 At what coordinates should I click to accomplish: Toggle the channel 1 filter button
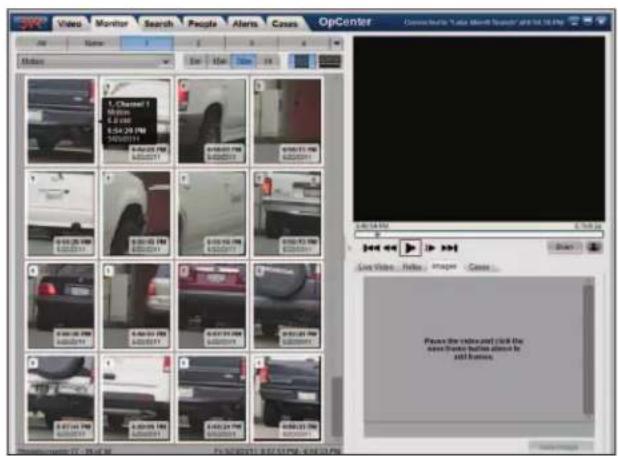[147, 43]
